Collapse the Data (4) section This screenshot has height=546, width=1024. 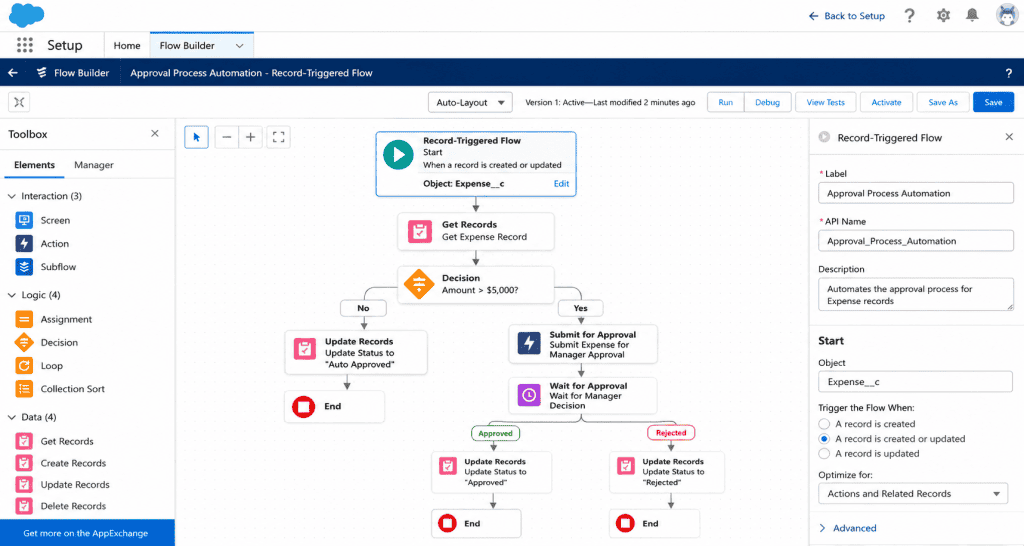point(12,417)
